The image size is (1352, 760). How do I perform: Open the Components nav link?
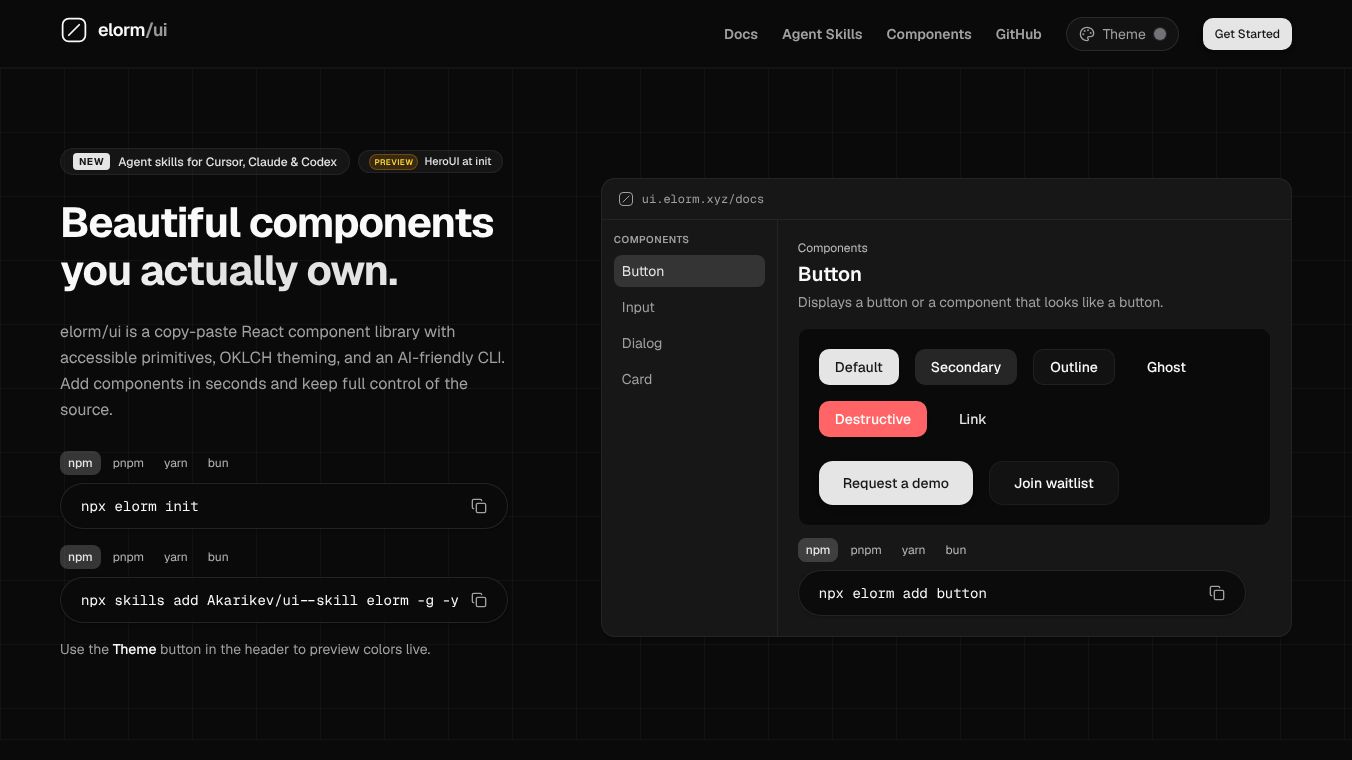point(929,34)
